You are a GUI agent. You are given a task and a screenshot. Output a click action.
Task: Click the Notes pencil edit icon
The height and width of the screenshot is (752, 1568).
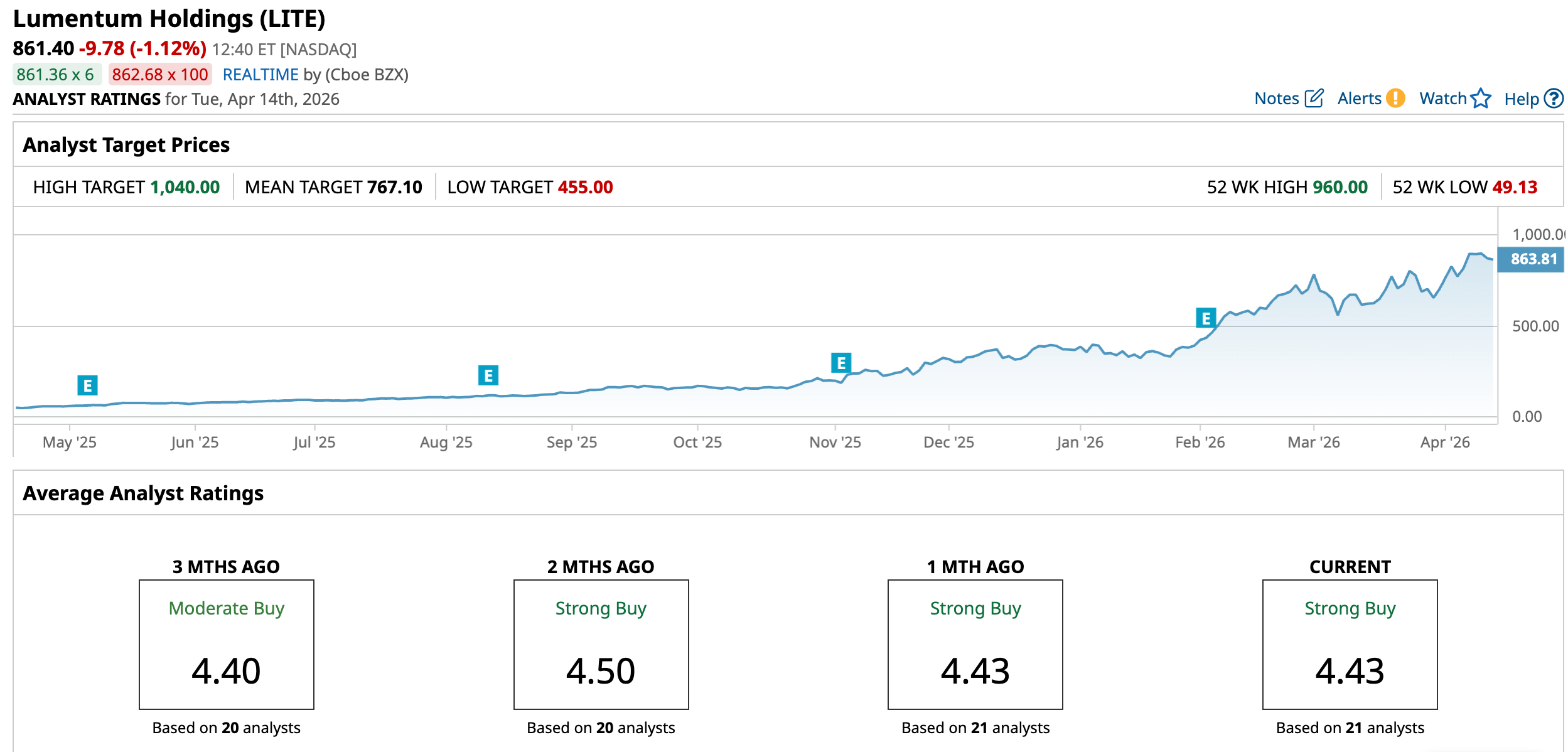(x=1314, y=99)
